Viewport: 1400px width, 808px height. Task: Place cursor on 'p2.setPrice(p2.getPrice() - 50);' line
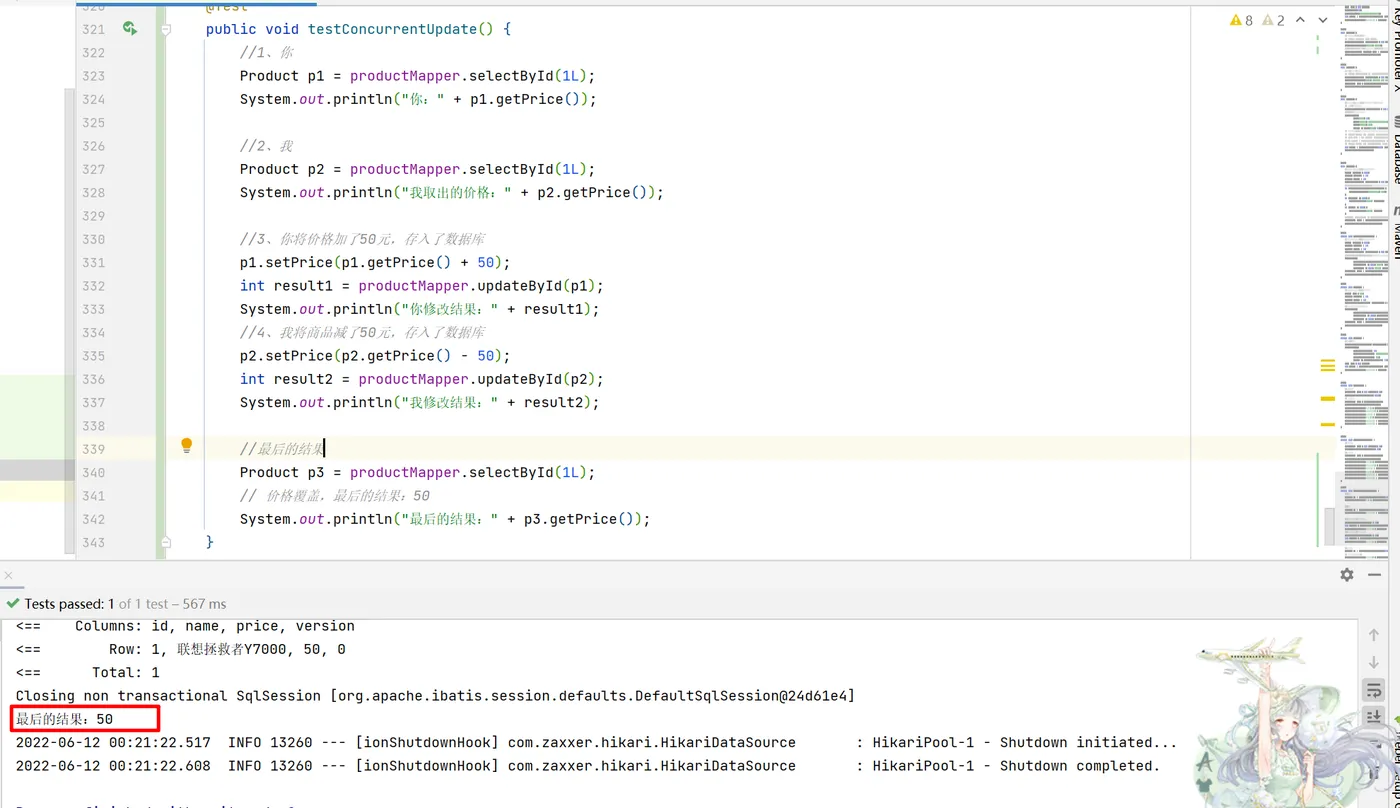coord(375,356)
